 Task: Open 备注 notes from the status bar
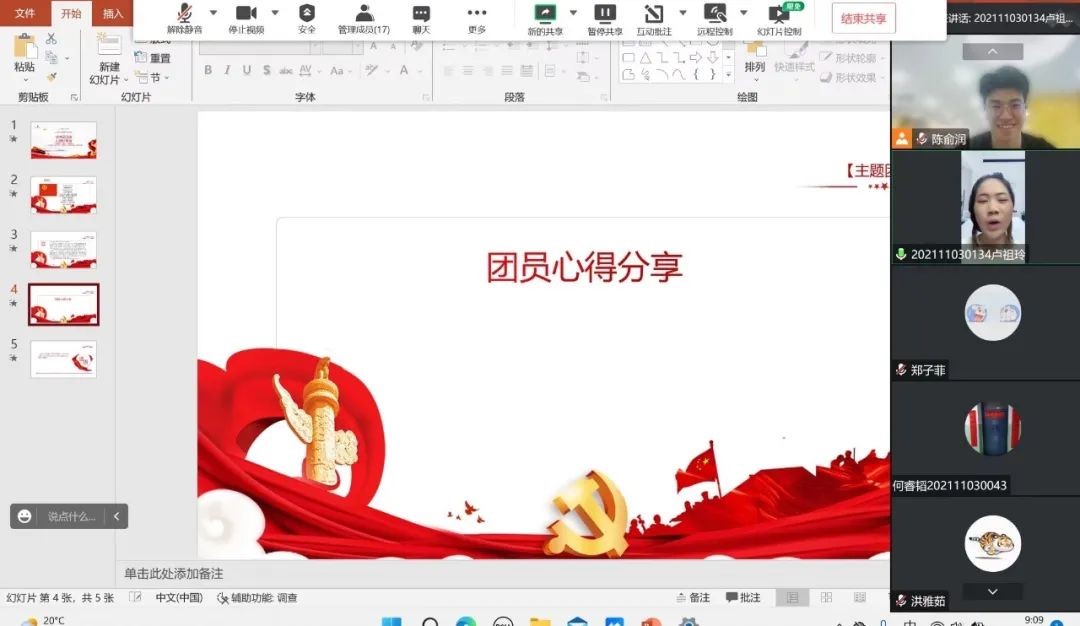pyautogui.click(x=694, y=597)
